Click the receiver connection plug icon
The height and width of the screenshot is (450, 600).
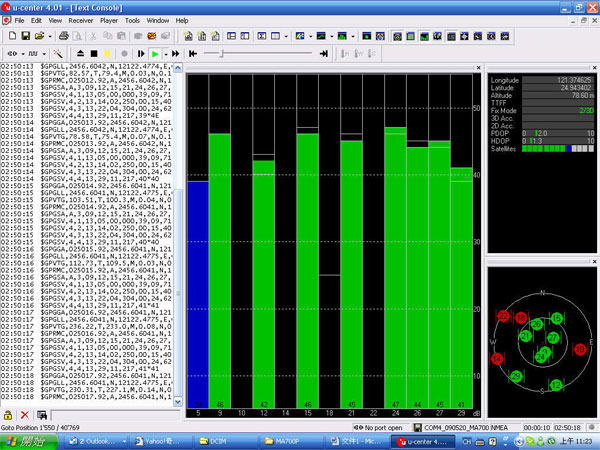click(12, 54)
